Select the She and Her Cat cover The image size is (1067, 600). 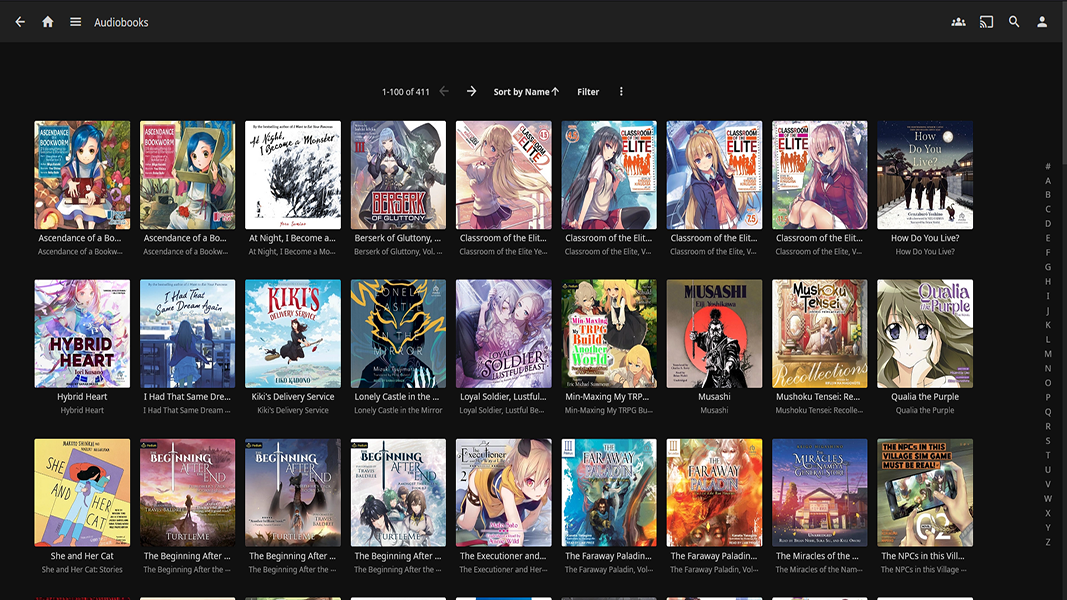(82, 492)
